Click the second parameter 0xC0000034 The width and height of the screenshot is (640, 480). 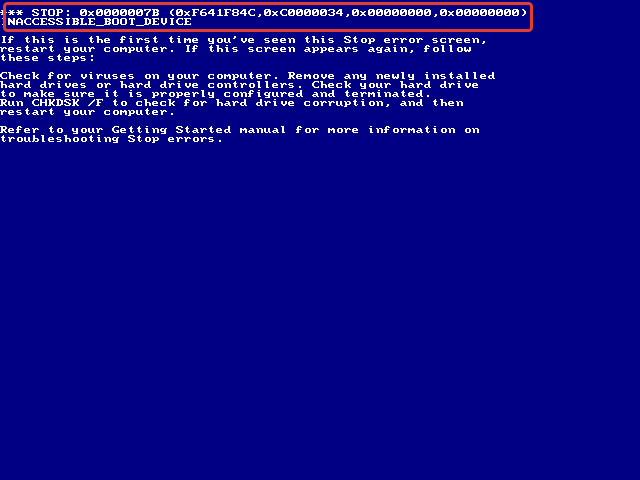304,13
